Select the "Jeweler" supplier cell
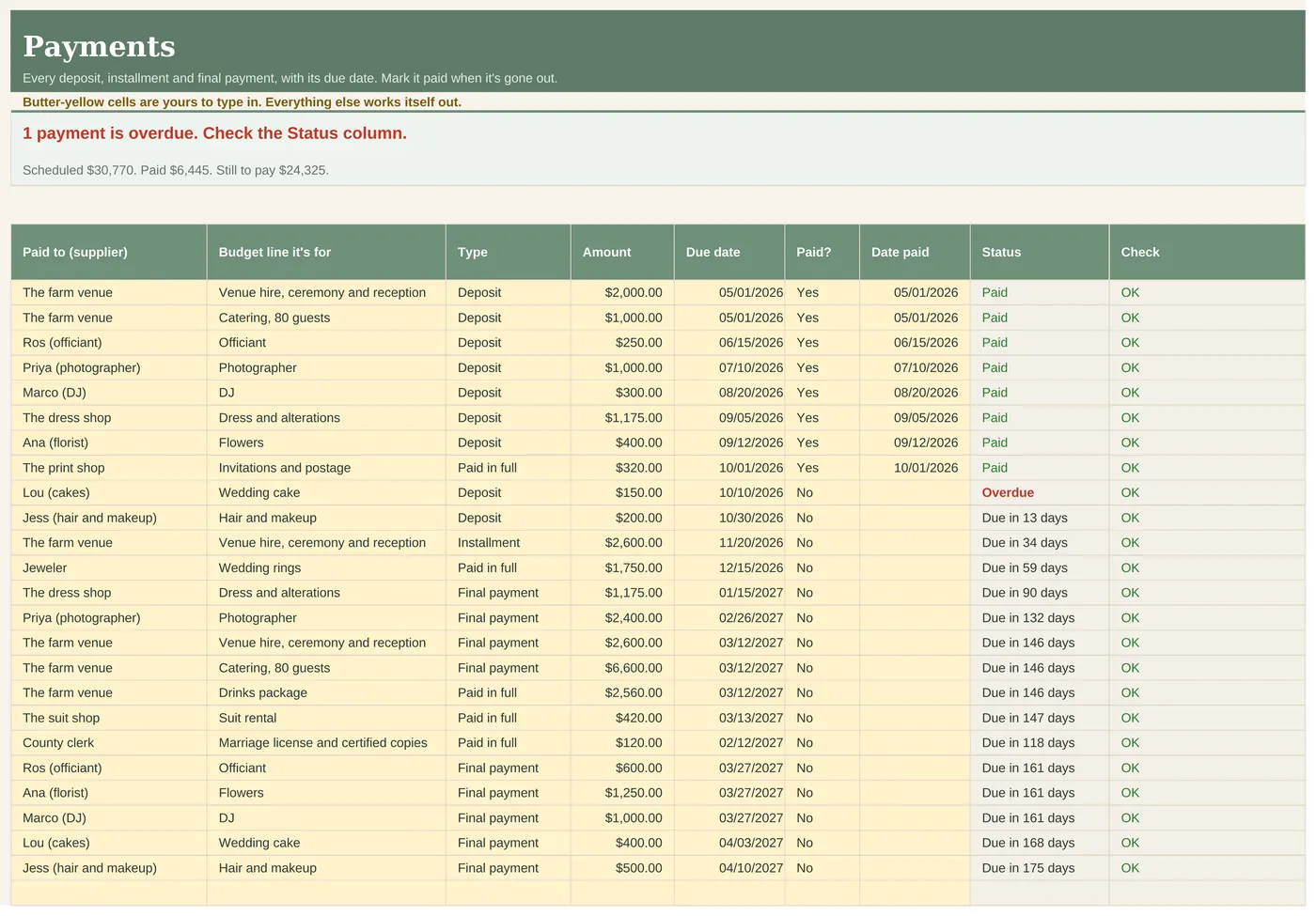This screenshot has width=1316, height=916. [x=109, y=567]
